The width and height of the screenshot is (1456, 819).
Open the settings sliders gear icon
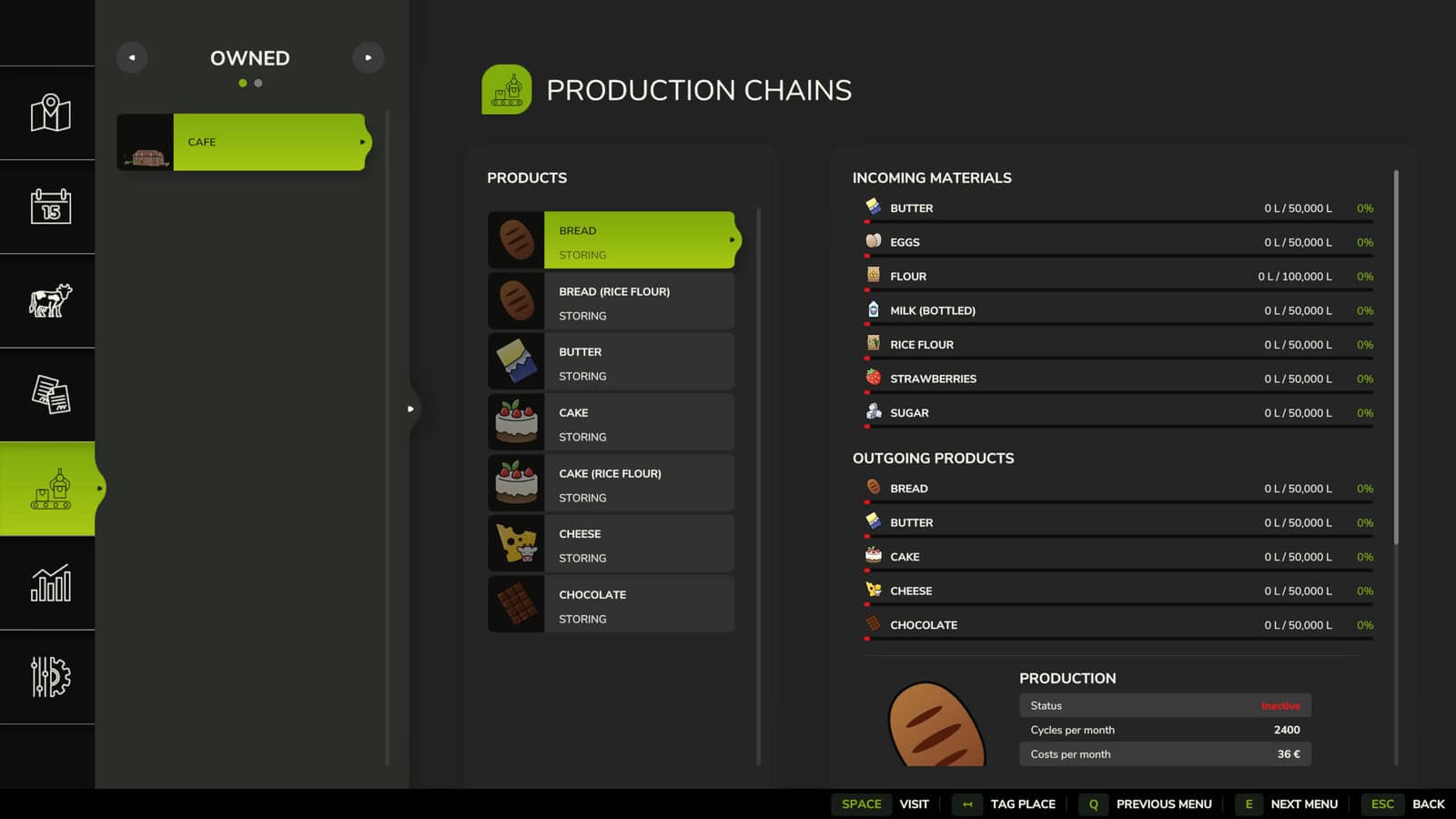pyautogui.click(x=50, y=677)
